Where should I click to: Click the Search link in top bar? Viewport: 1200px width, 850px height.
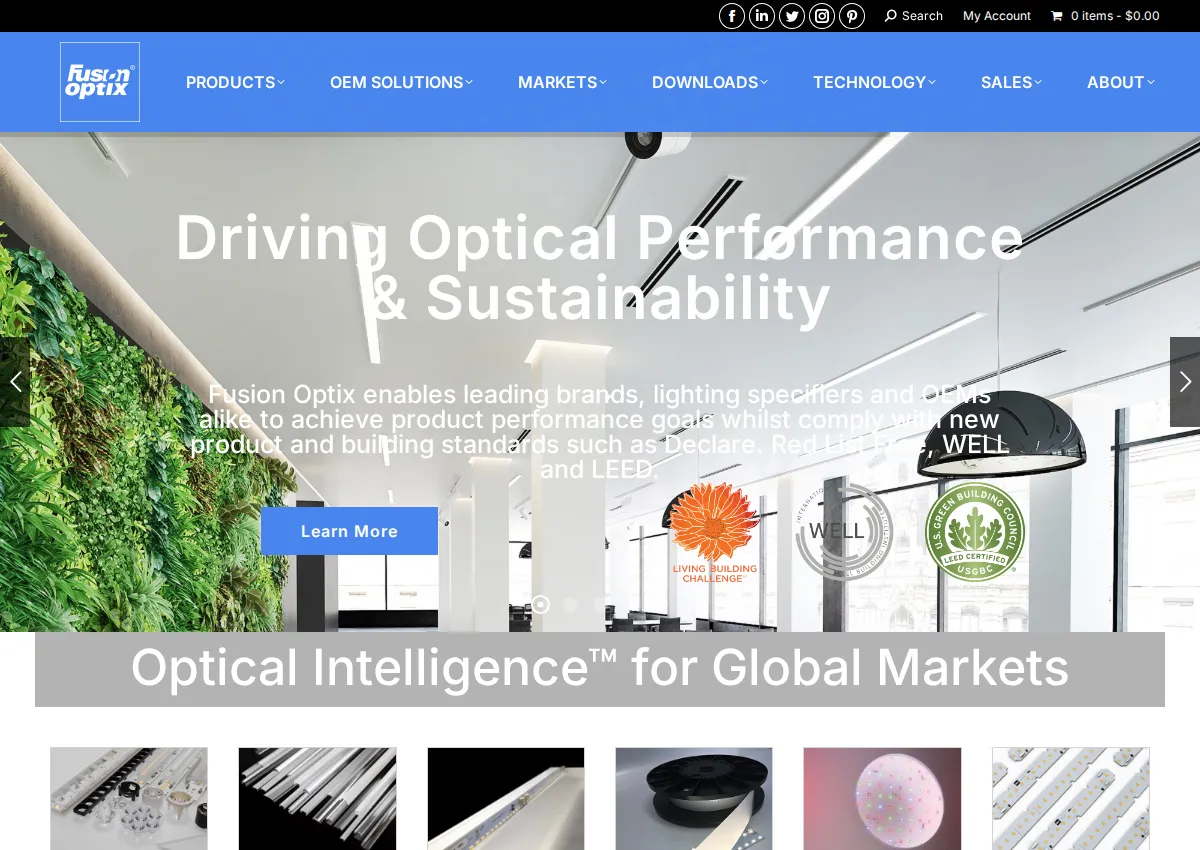tap(914, 16)
